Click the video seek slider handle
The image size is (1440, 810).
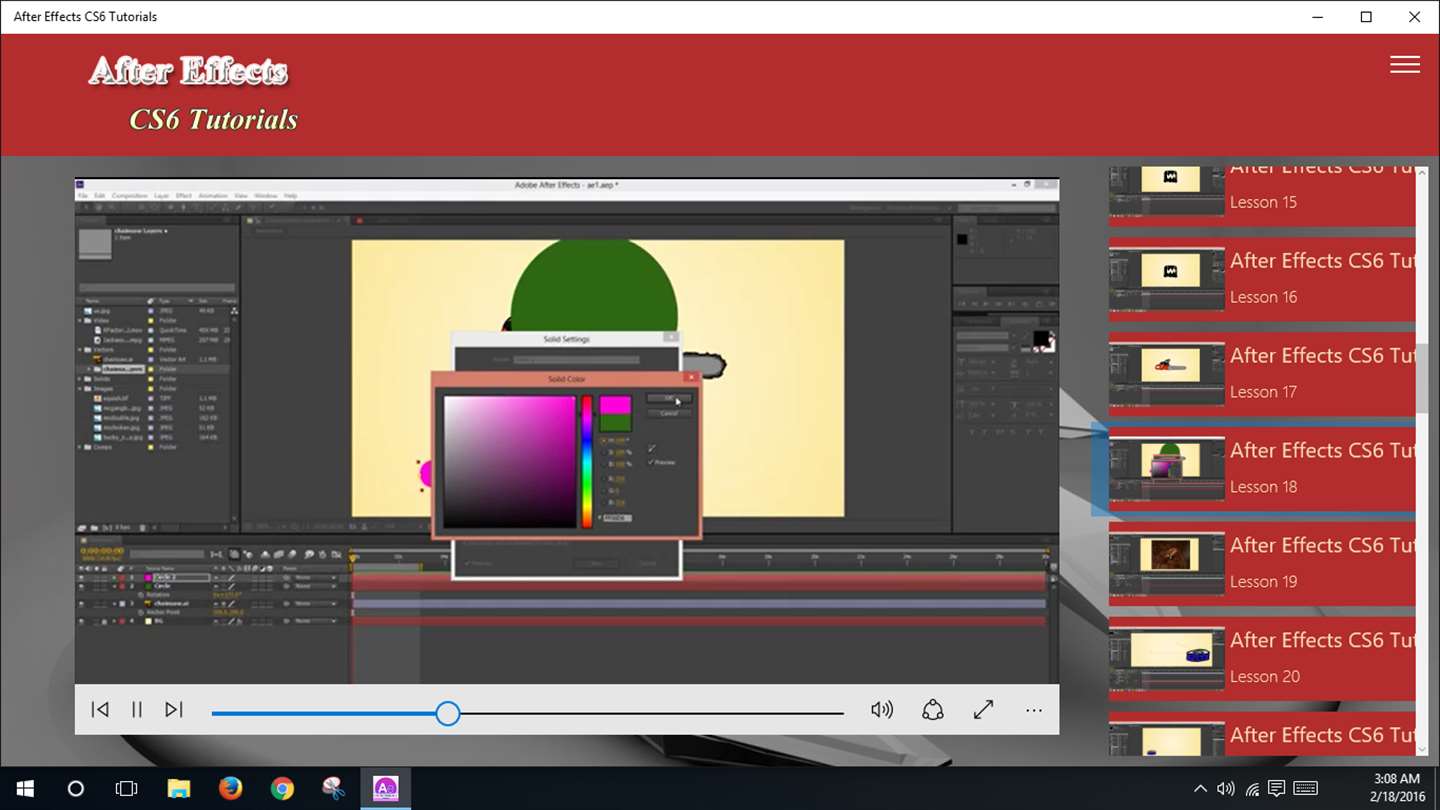pos(448,713)
